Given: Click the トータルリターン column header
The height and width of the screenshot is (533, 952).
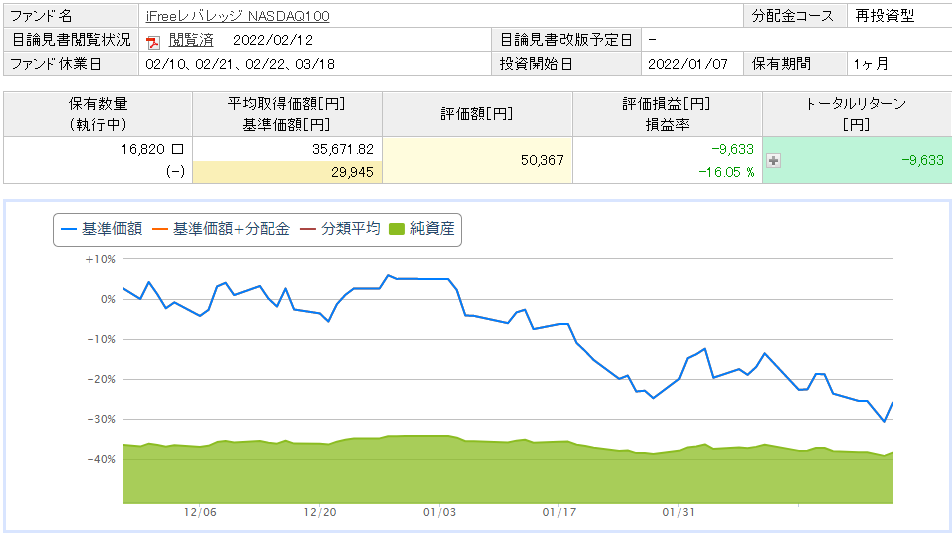Looking at the screenshot, I should (857, 114).
